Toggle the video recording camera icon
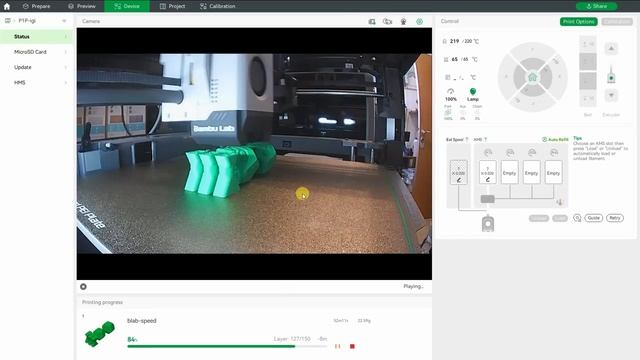 pos(403,21)
